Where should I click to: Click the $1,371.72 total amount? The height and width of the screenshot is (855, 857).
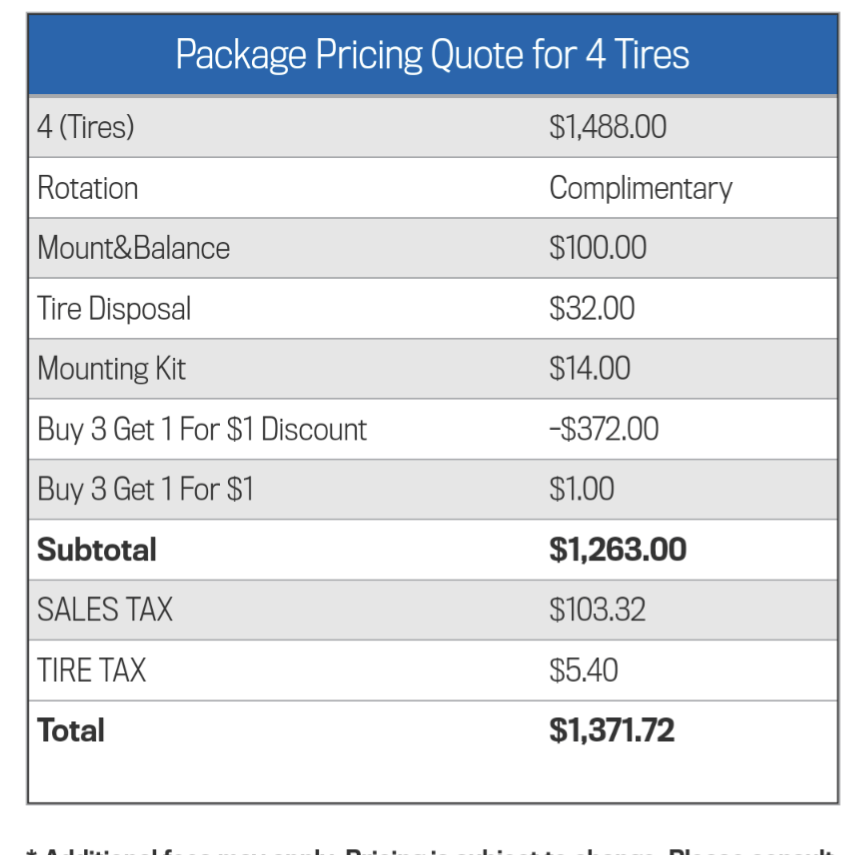click(x=612, y=730)
